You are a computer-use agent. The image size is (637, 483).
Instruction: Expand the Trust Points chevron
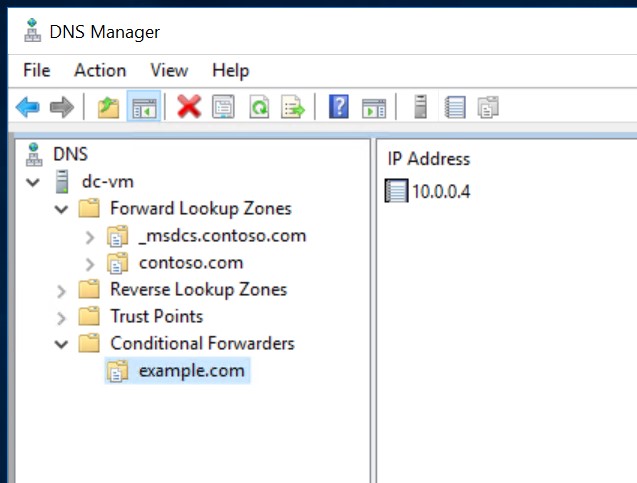pos(61,318)
